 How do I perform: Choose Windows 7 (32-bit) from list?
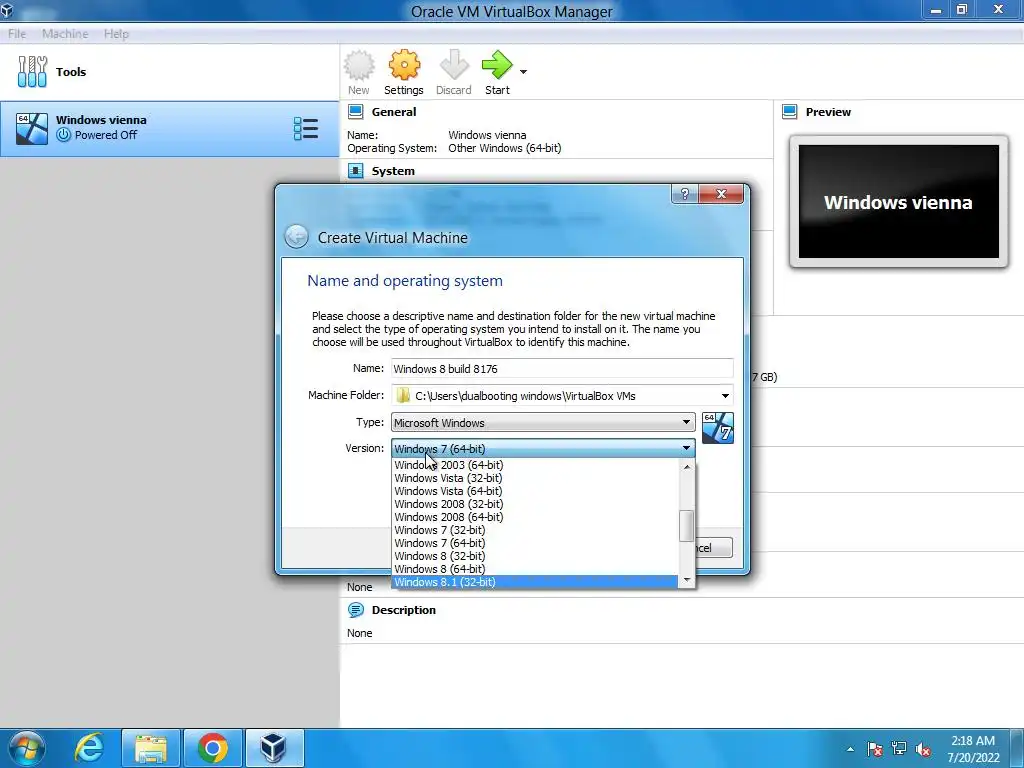(534, 530)
